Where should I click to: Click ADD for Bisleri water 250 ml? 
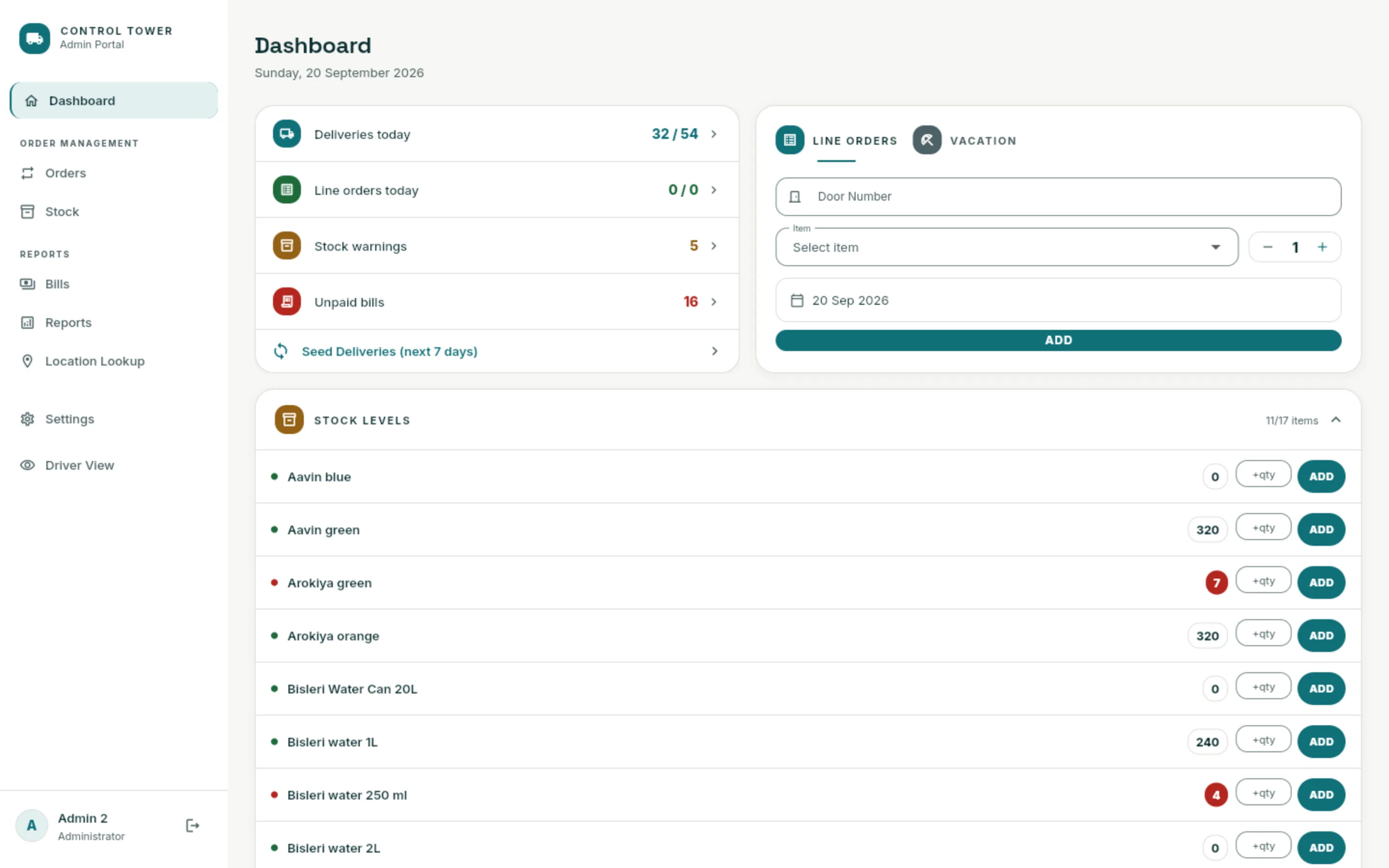click(1321, 795)
